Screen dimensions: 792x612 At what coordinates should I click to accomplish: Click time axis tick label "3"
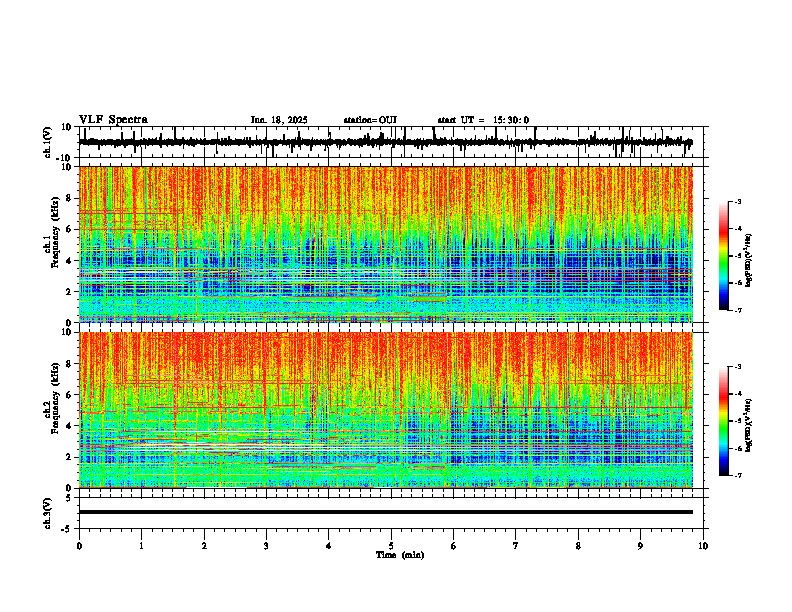(x=266, y=546)
